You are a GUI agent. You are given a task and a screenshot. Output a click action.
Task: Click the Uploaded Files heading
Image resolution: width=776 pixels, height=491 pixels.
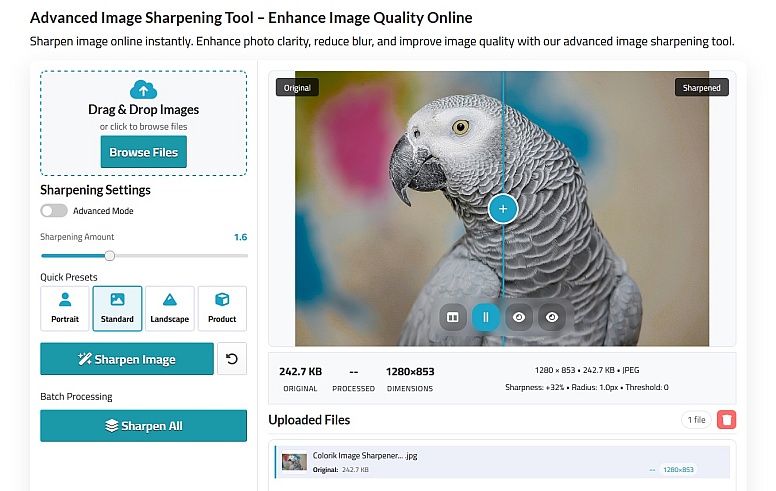pyautogui.click(x=309, y=420)
